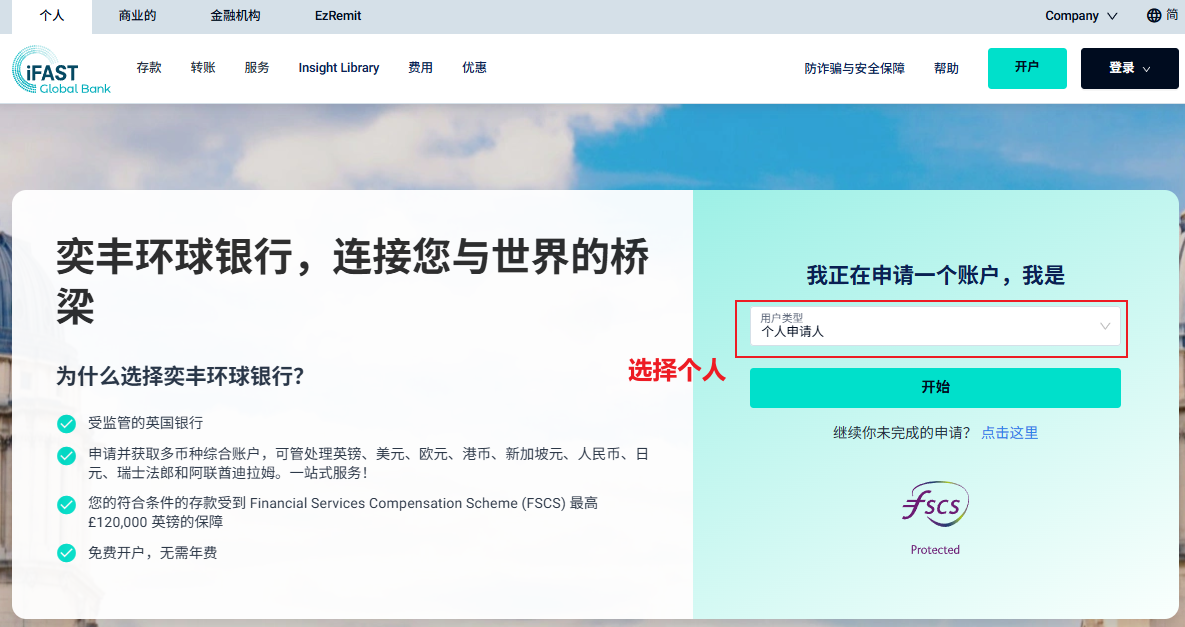Open the Insight Library menu

pyautogui.click(x=339, y=68)
